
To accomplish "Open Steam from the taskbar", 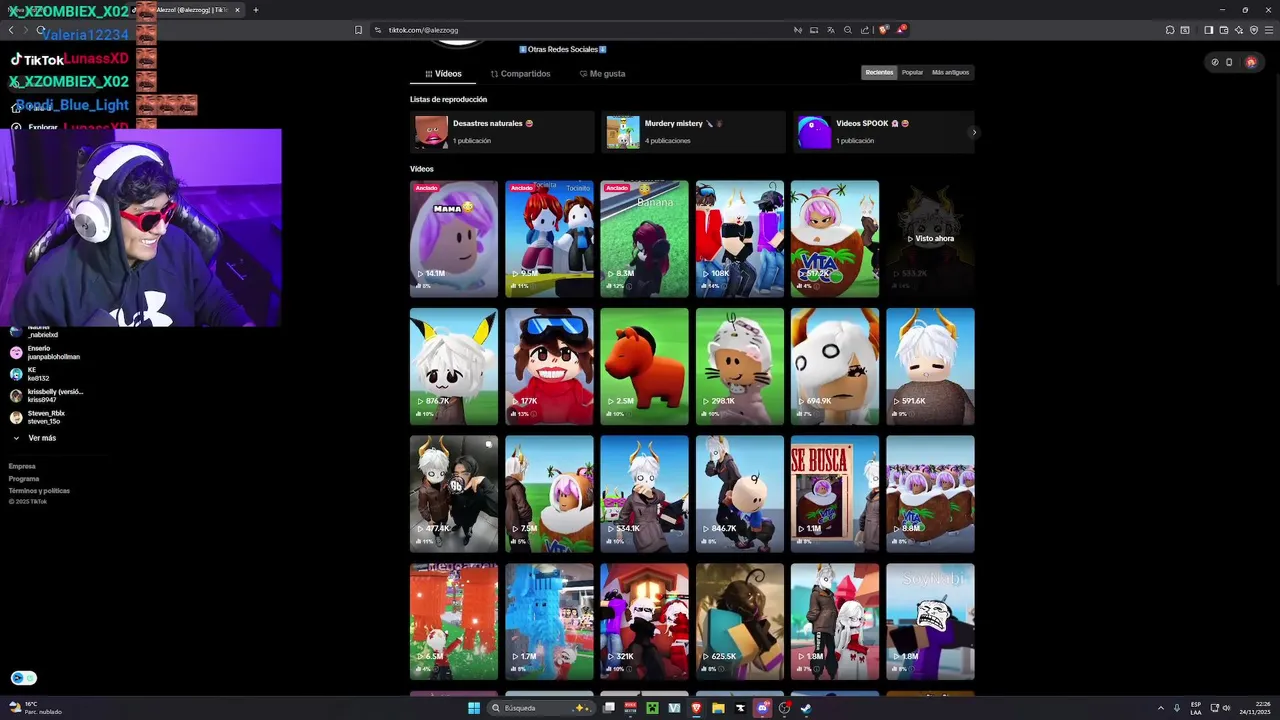I will 806,708.
